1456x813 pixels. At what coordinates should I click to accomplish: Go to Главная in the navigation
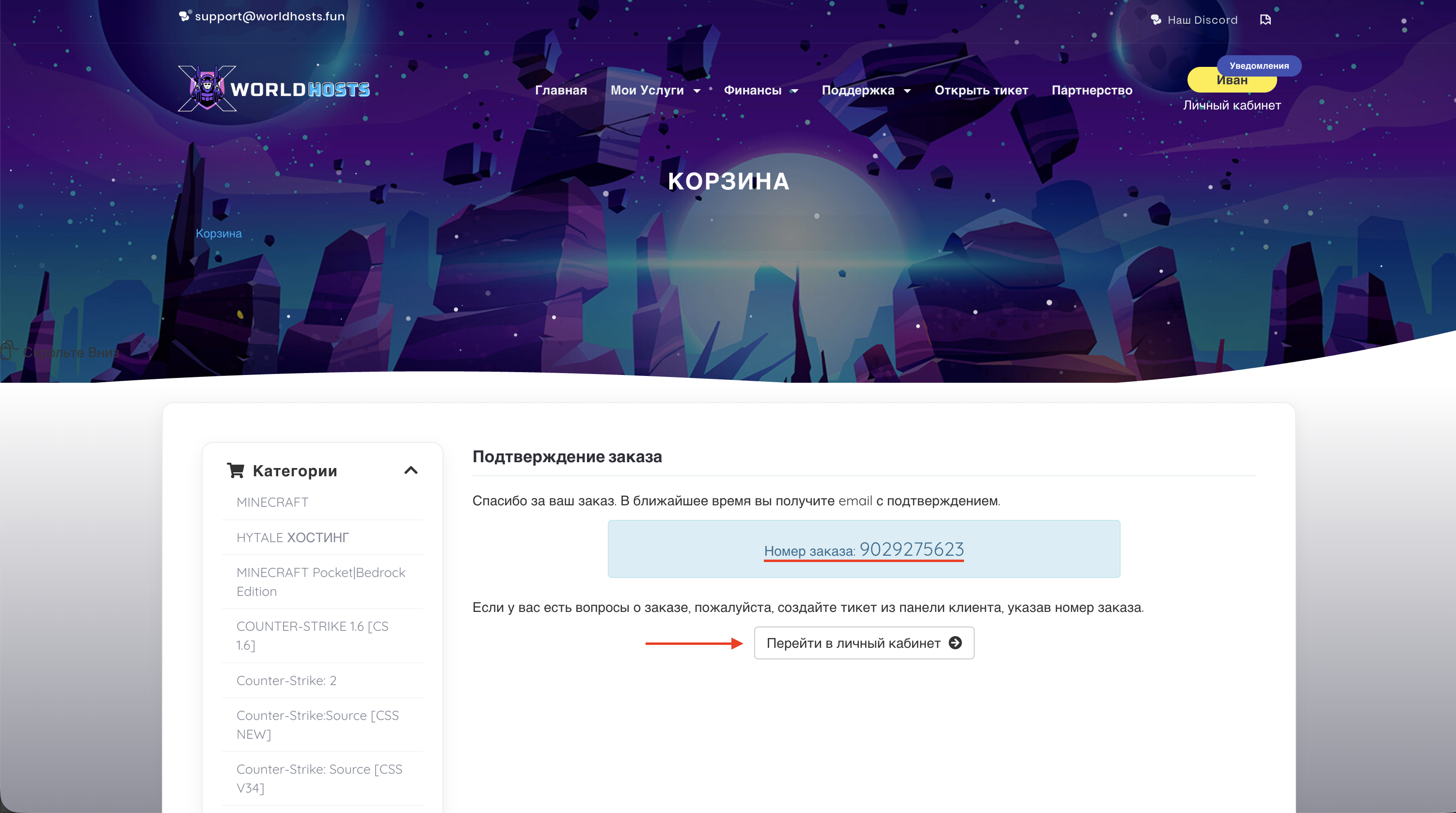[561, 91]
